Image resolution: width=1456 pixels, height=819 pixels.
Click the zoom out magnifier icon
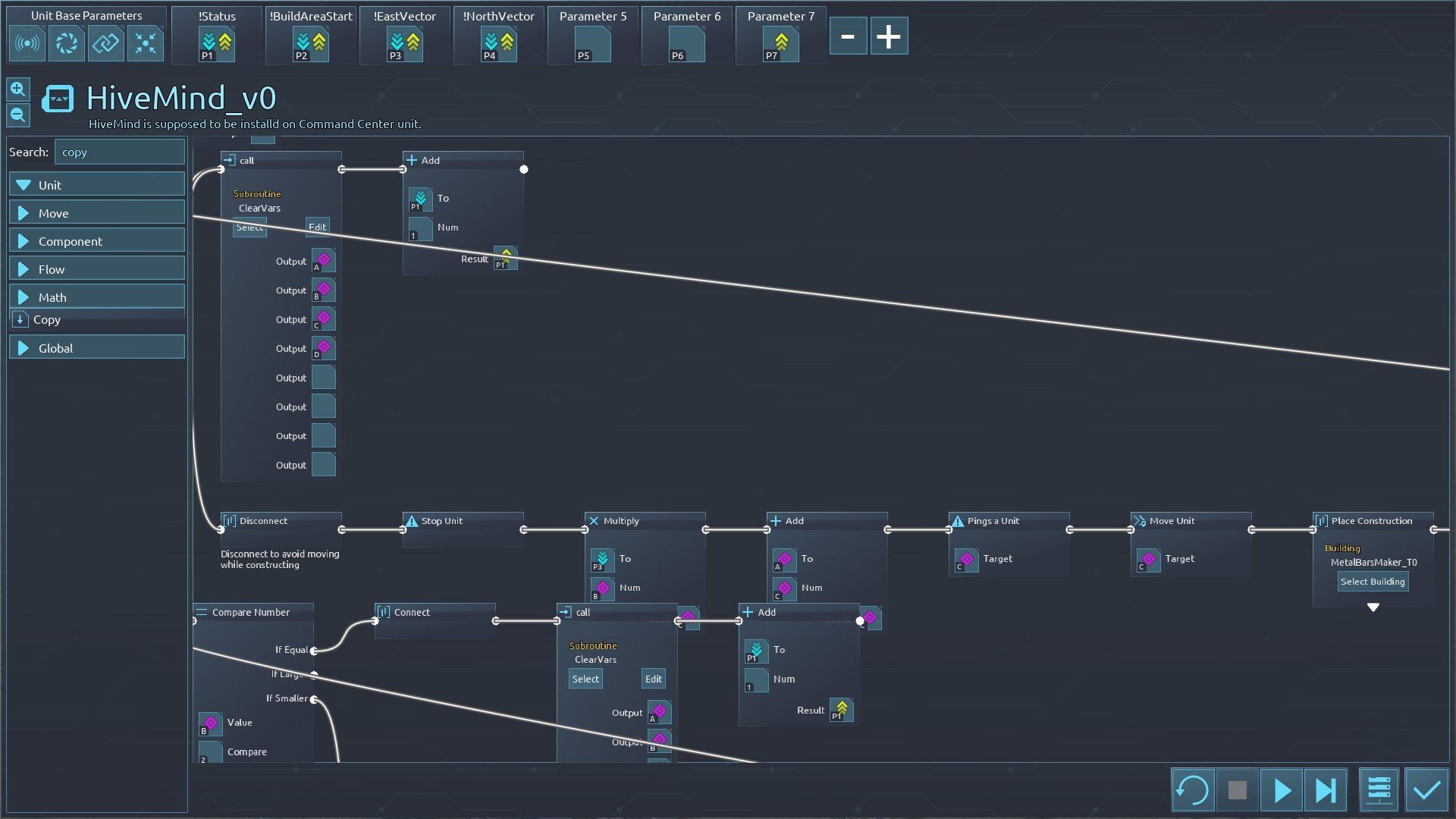coord(18,115)
